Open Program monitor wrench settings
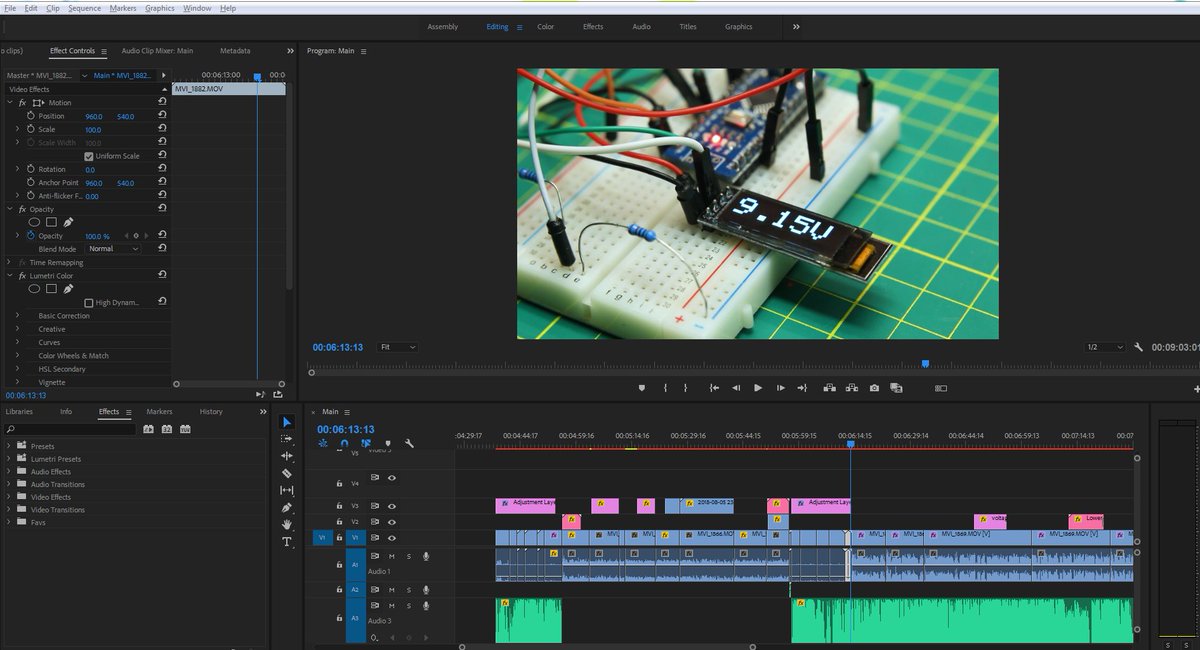Screen dimensions: 1200x650 coord(1138,347)
